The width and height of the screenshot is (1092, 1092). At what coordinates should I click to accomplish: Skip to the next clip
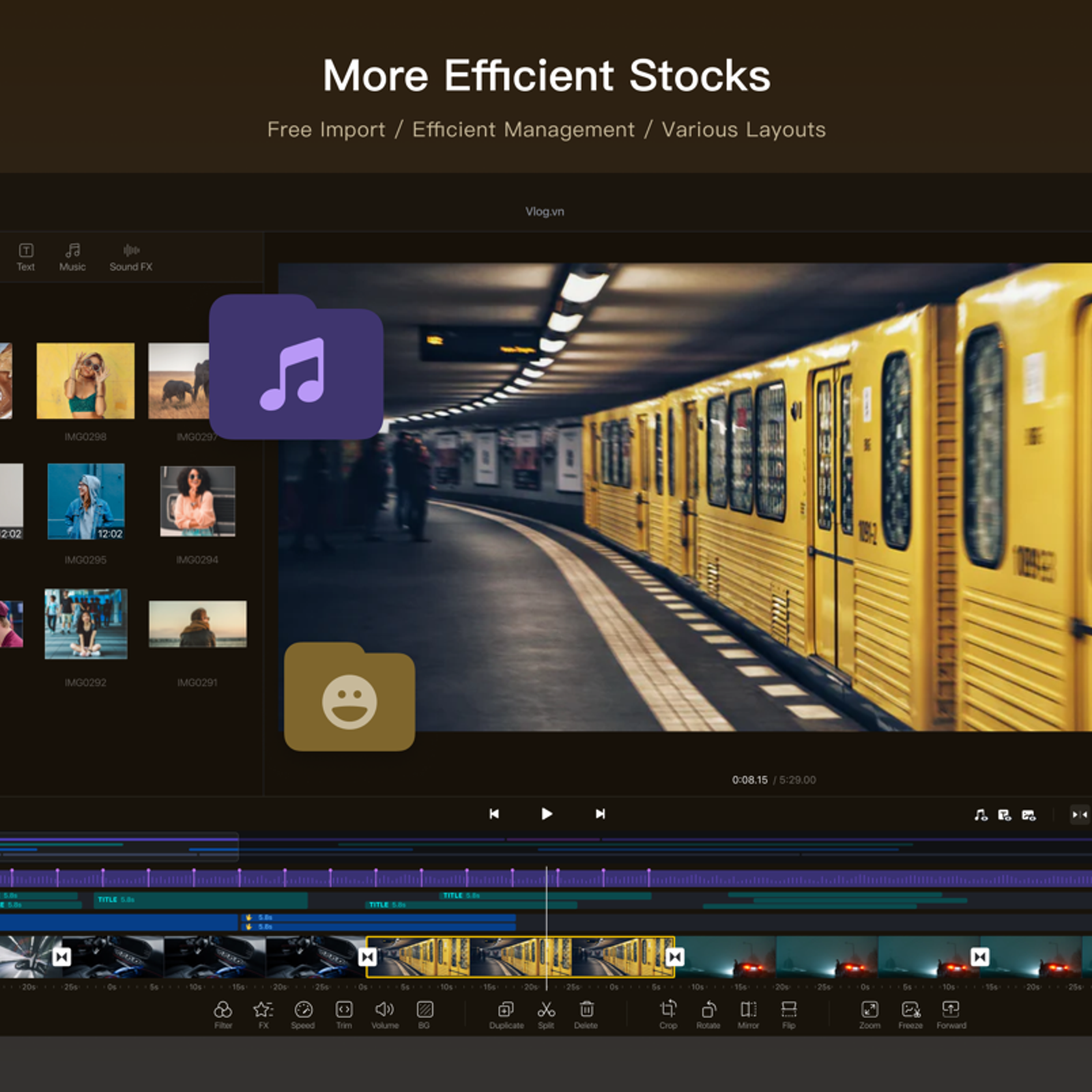coord(600,814)
